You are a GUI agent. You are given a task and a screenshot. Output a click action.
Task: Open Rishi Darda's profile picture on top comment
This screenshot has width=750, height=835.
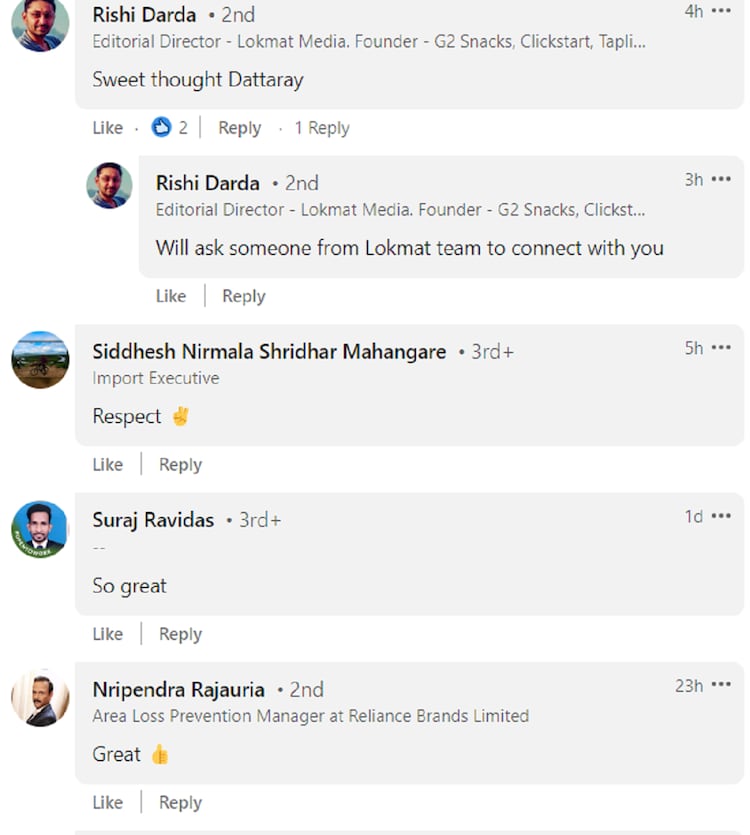40,23
